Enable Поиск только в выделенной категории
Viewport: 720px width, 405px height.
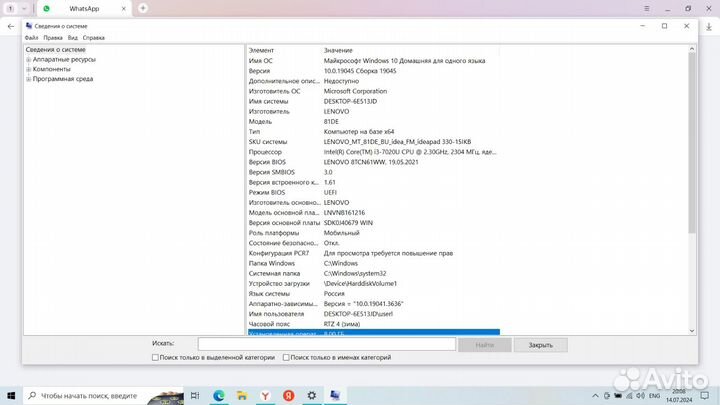point(155,357)
